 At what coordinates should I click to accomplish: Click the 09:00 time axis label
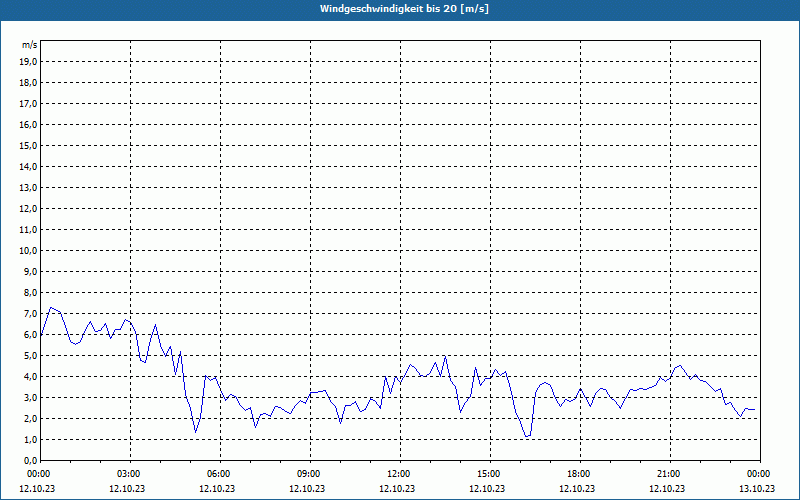click(x=310, y=474)
